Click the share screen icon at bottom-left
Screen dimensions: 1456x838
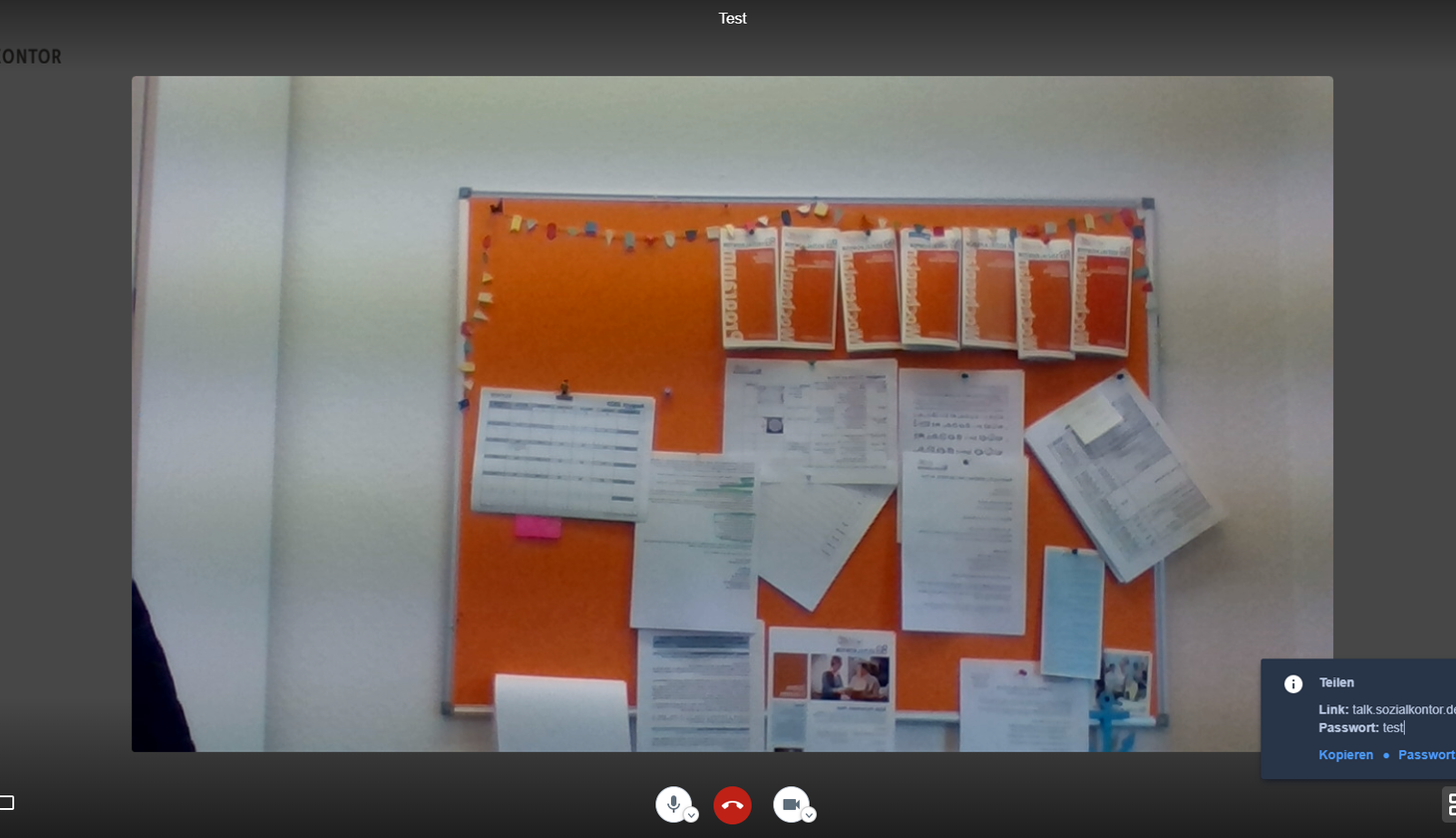pyautogui.click(x=6, y=802)
